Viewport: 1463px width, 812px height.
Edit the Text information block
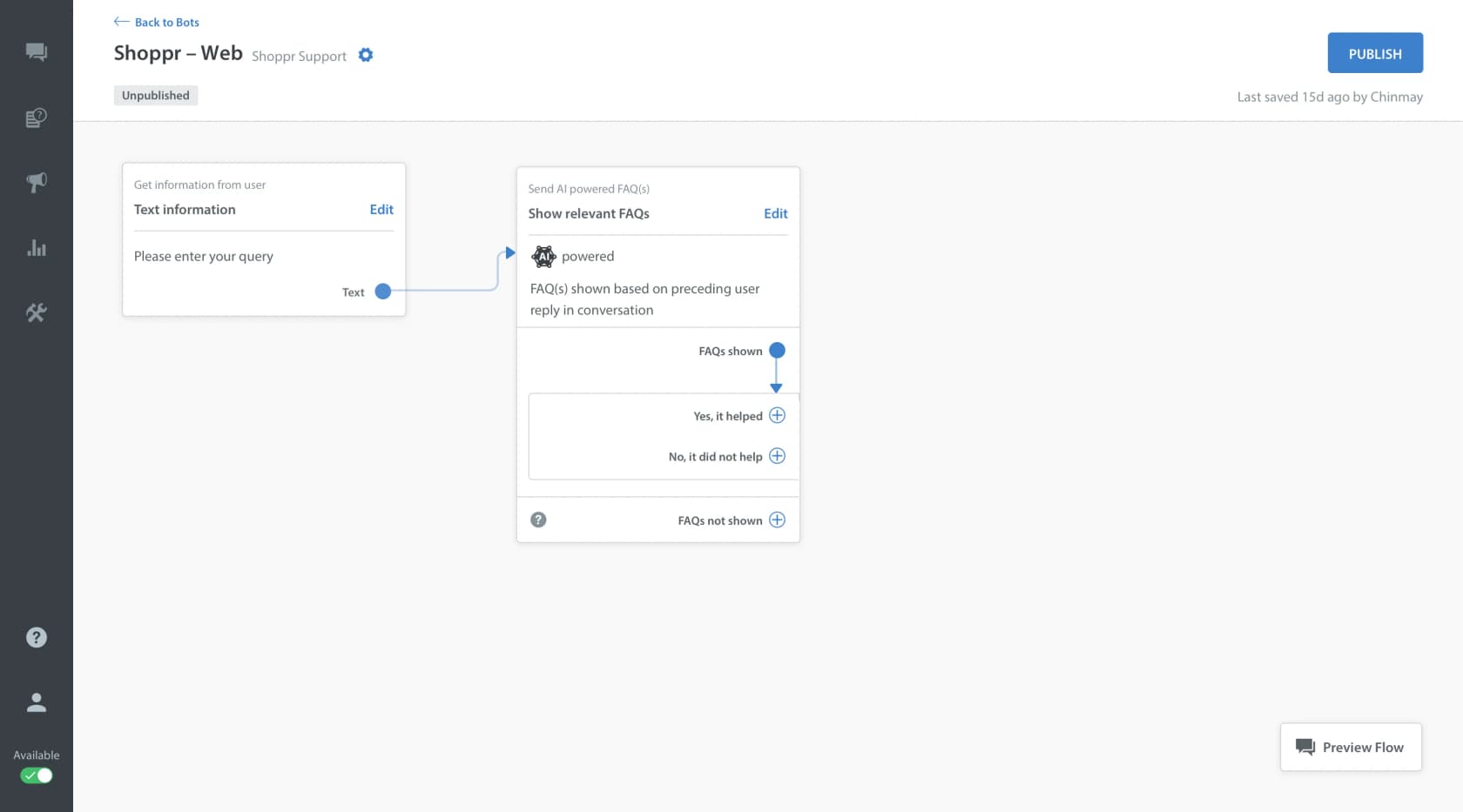point(381,210)
